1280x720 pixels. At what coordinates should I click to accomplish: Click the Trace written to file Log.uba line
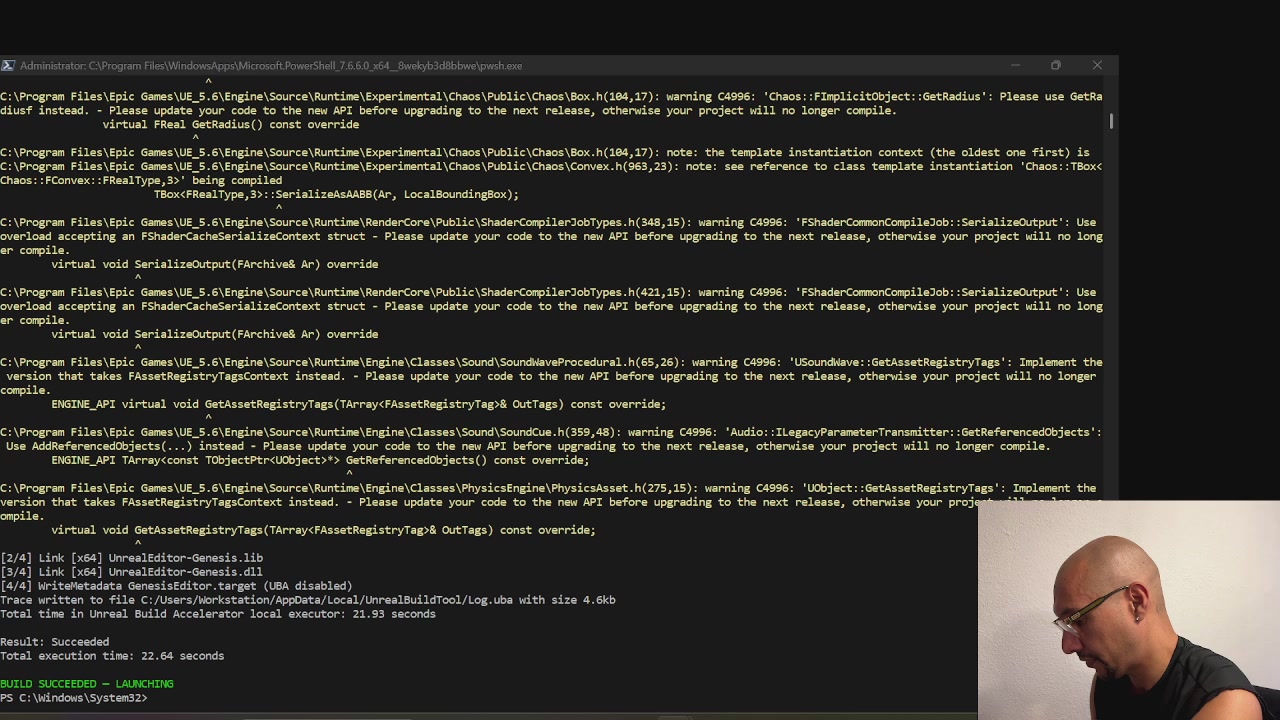tap(308, 600)
